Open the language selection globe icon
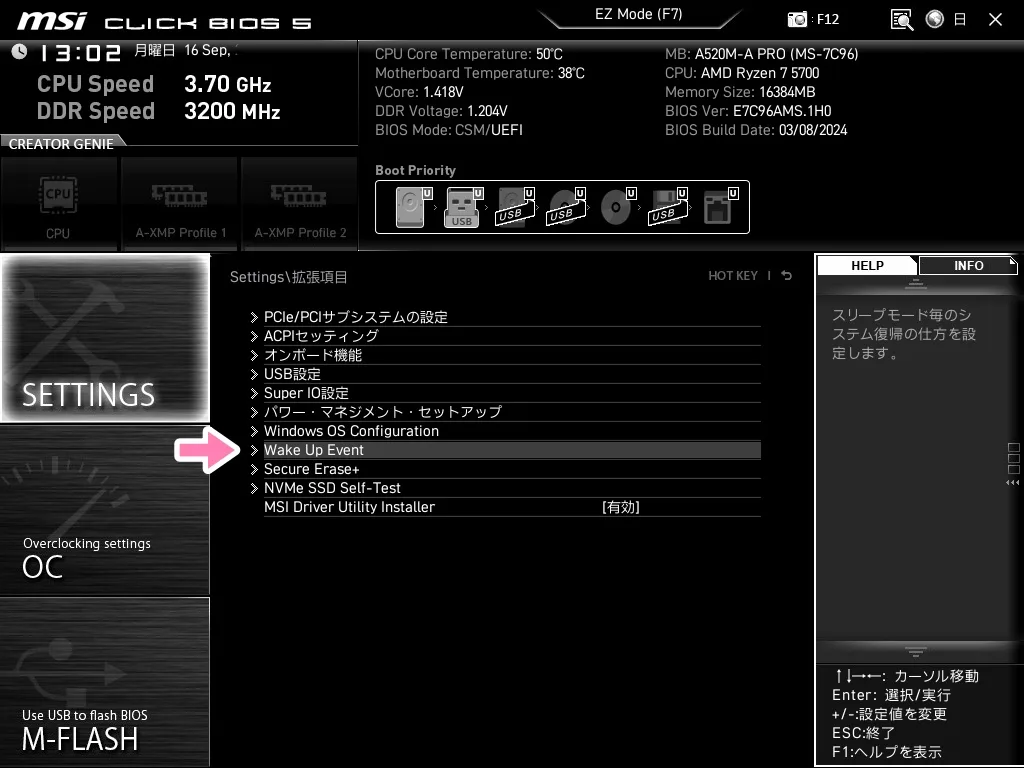The image size is (1024, 768). pyautogui.click(x=935, y=19)
